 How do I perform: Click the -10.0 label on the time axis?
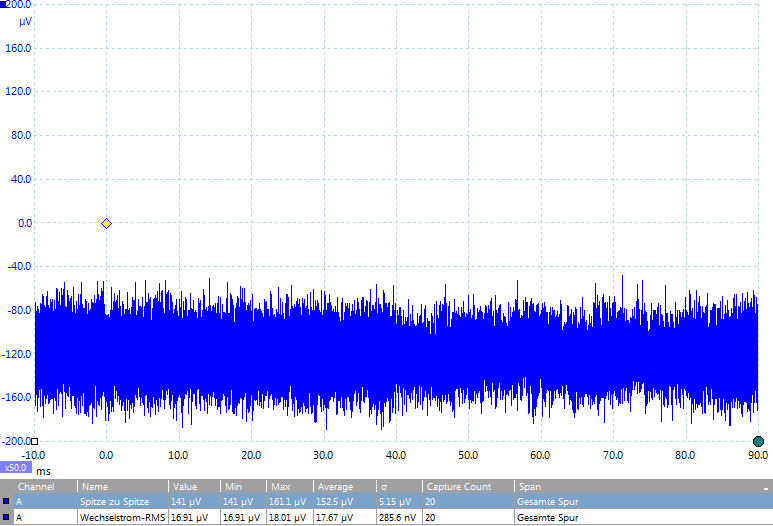click(33, 455)
